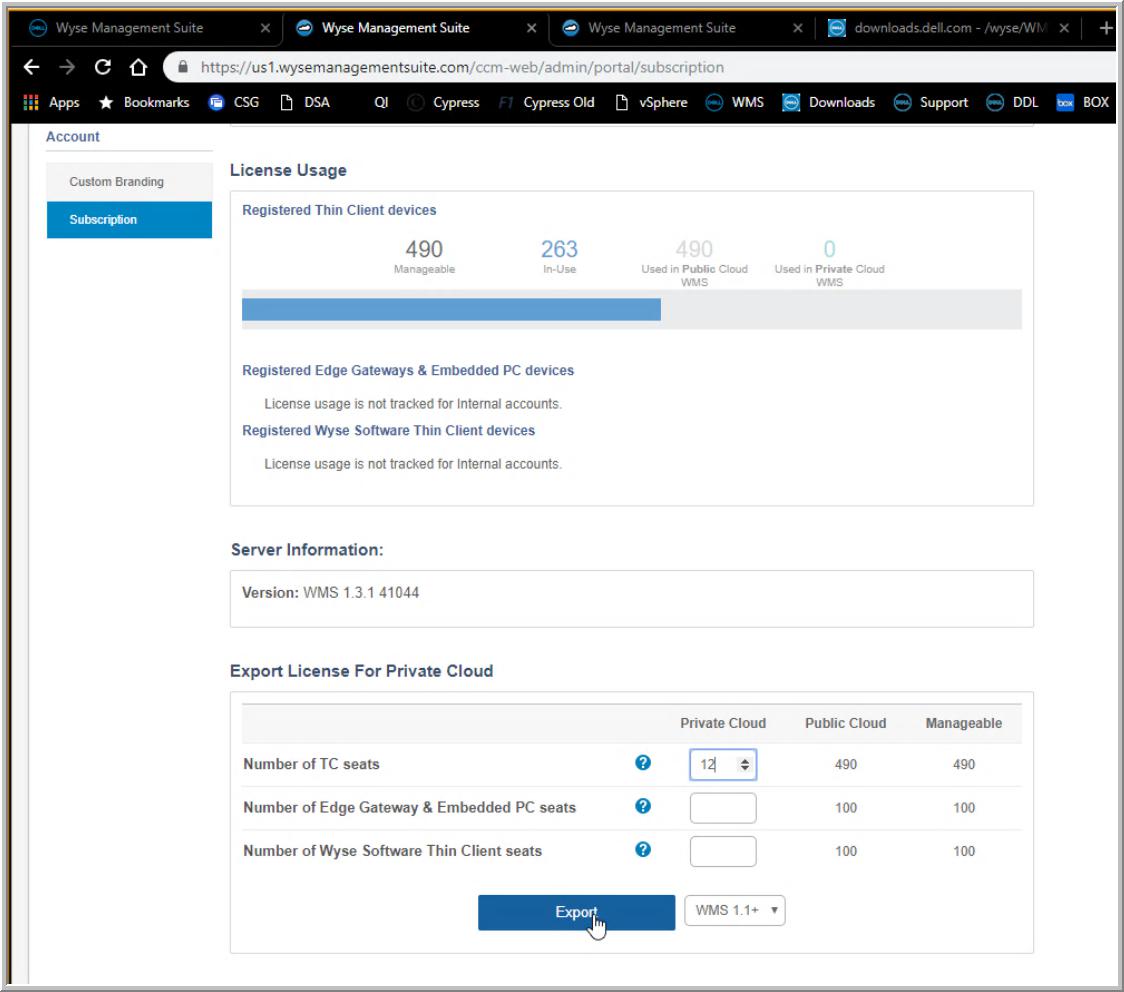Viewport: 1124px width, 992px height.
Task: Close the downloads.dell.com tab
Action: point(1064,28)
